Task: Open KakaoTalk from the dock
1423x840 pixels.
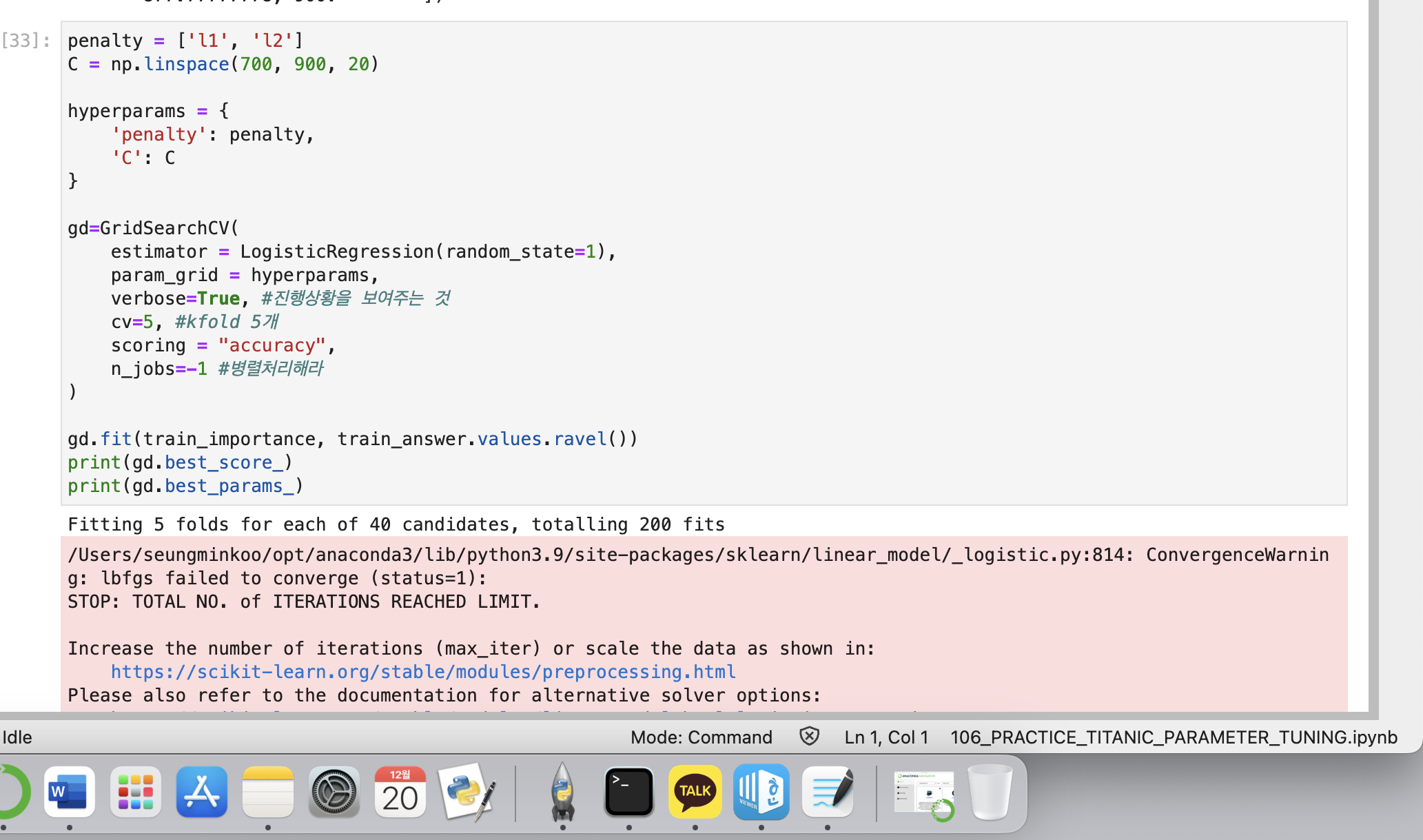Action: (x=695, y=792)
